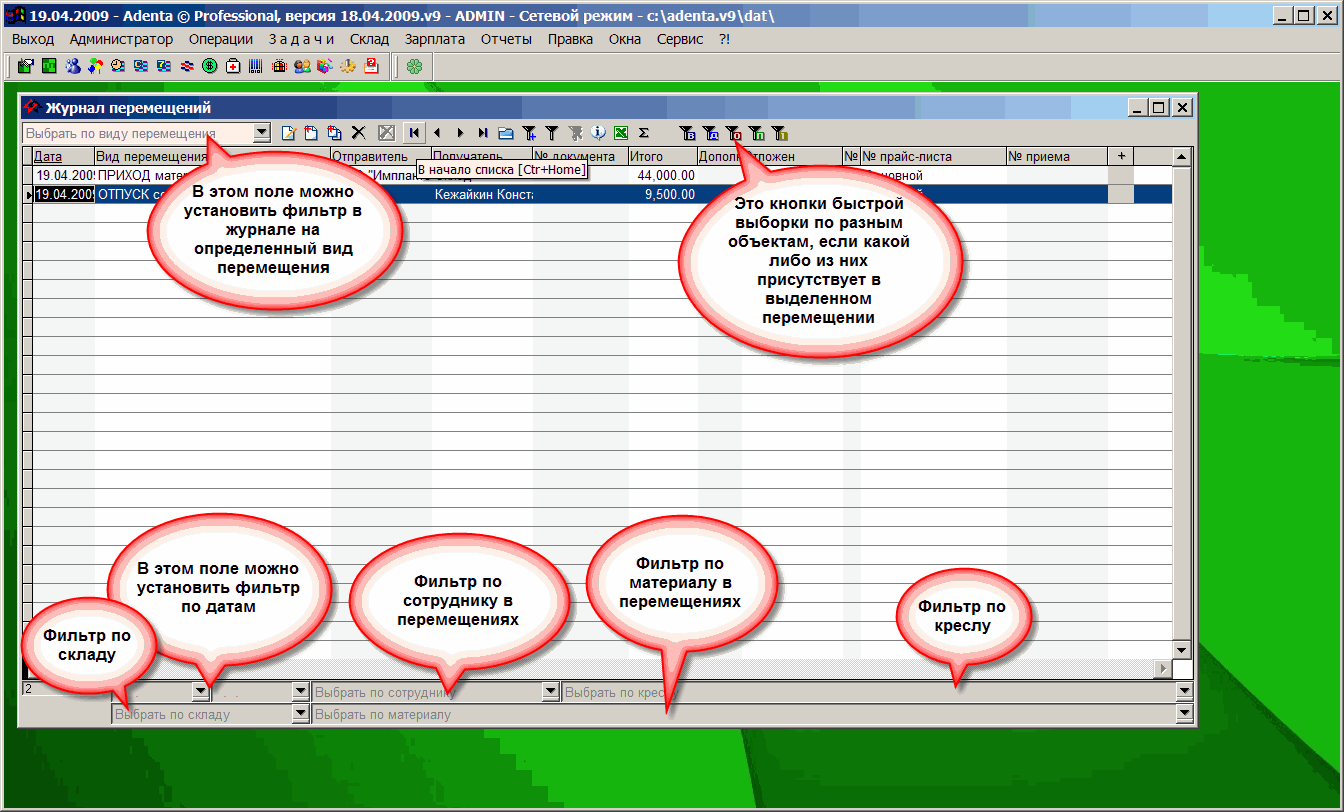Click the new document pencil icon
This screenshot has width=1344, height=812.
tap(289, 132)
